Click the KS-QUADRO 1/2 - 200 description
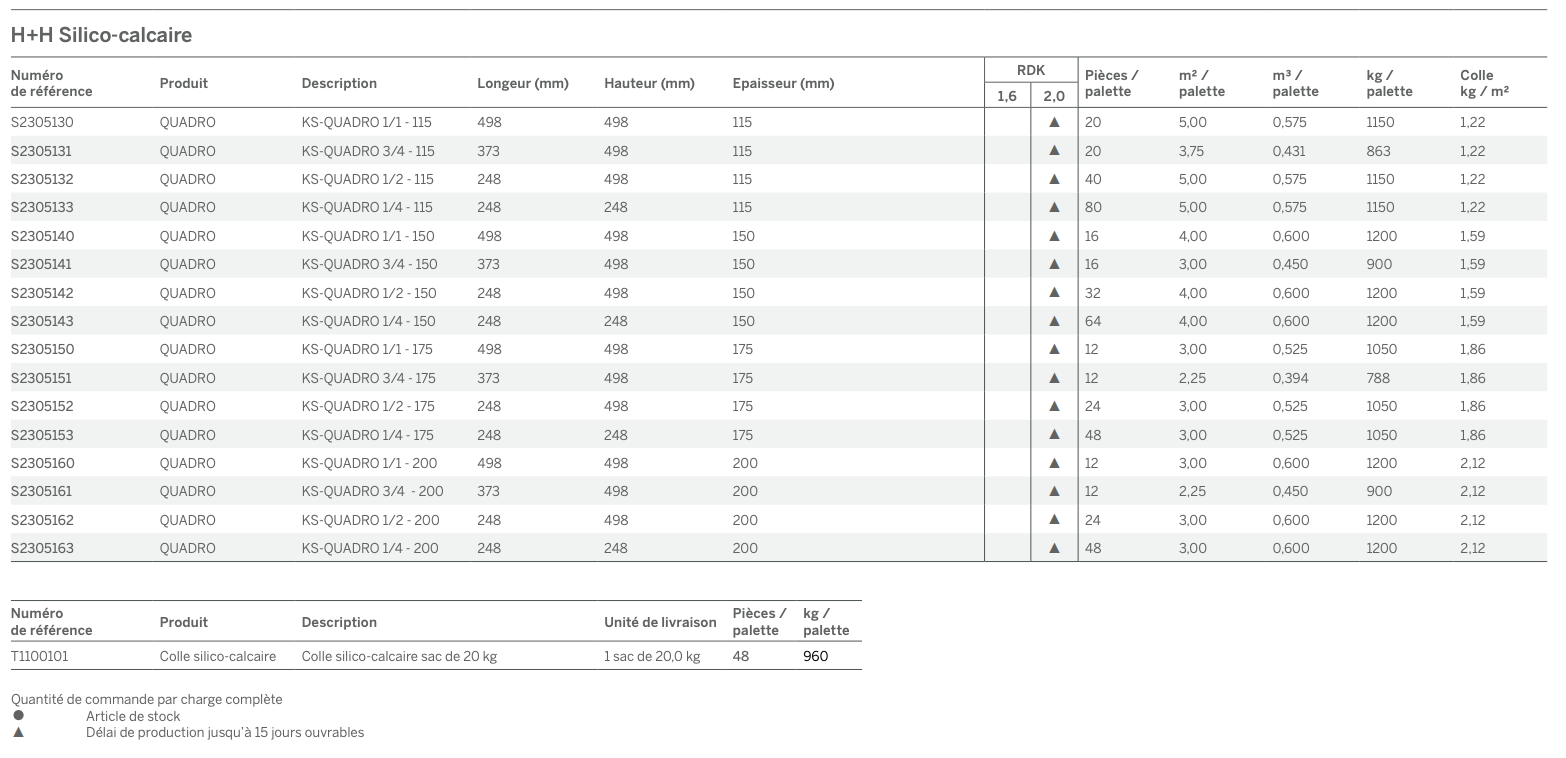The width and height of the screenshot is (1566, 758). 370,520
